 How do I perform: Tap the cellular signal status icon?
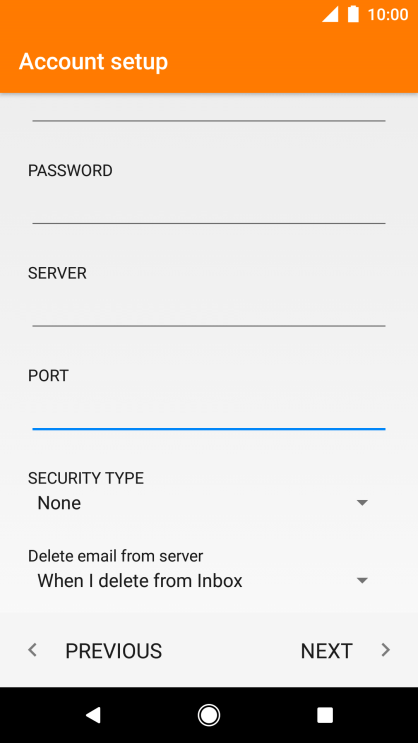(330, 14)
